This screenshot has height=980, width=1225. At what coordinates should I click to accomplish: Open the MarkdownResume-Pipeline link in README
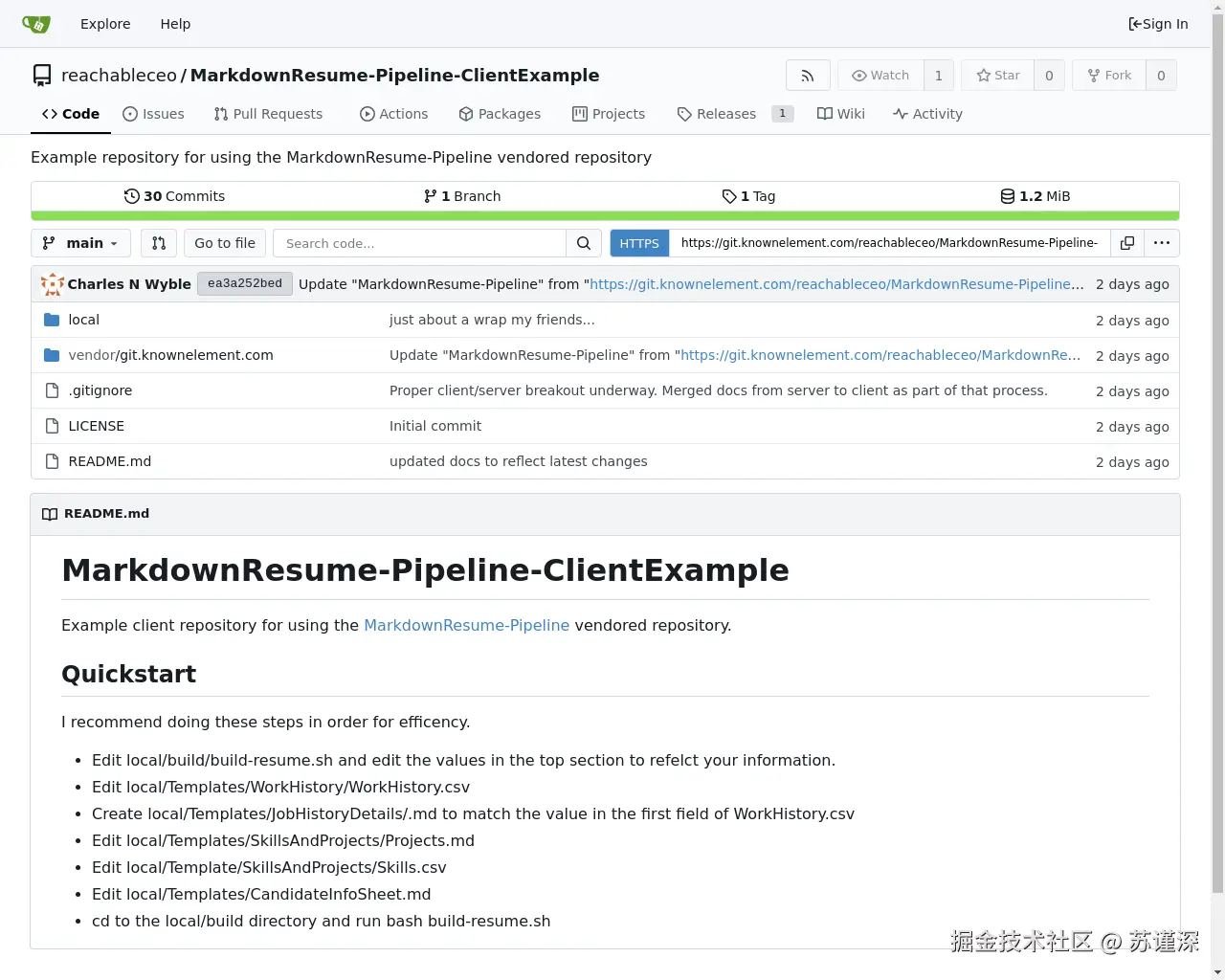(x=466, y=625)
